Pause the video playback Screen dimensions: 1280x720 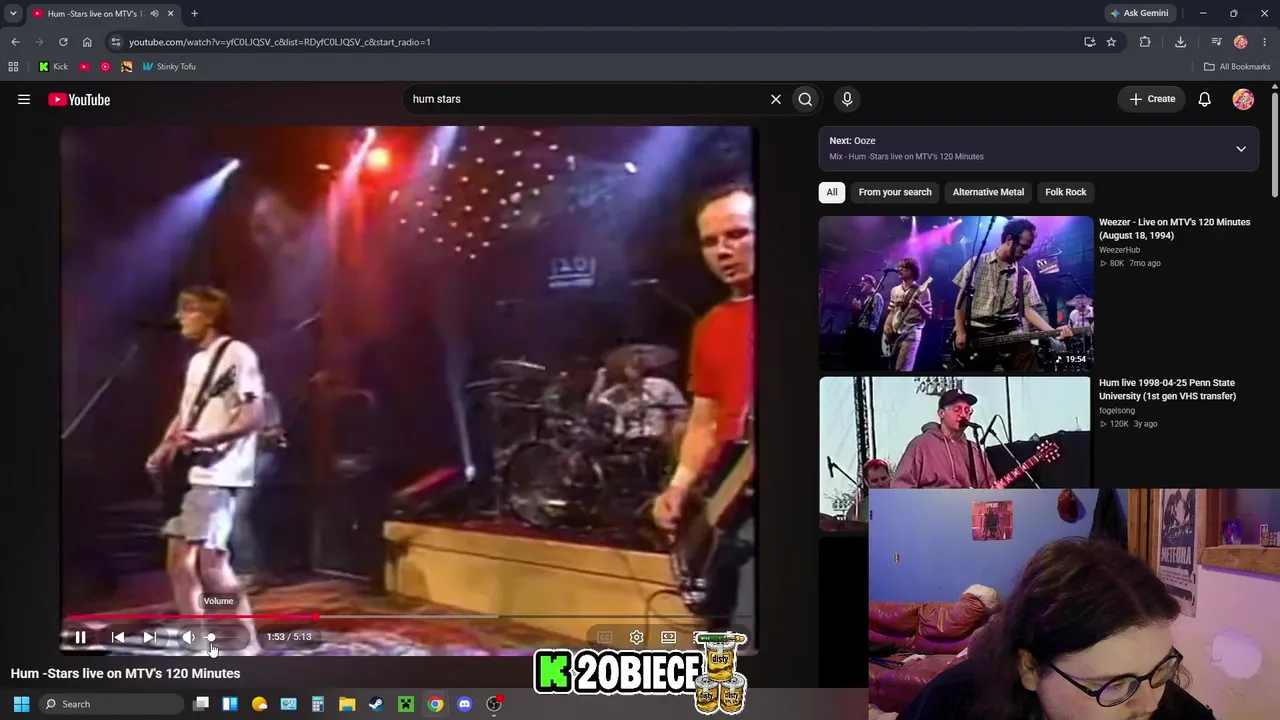click(x=80, y=637)
